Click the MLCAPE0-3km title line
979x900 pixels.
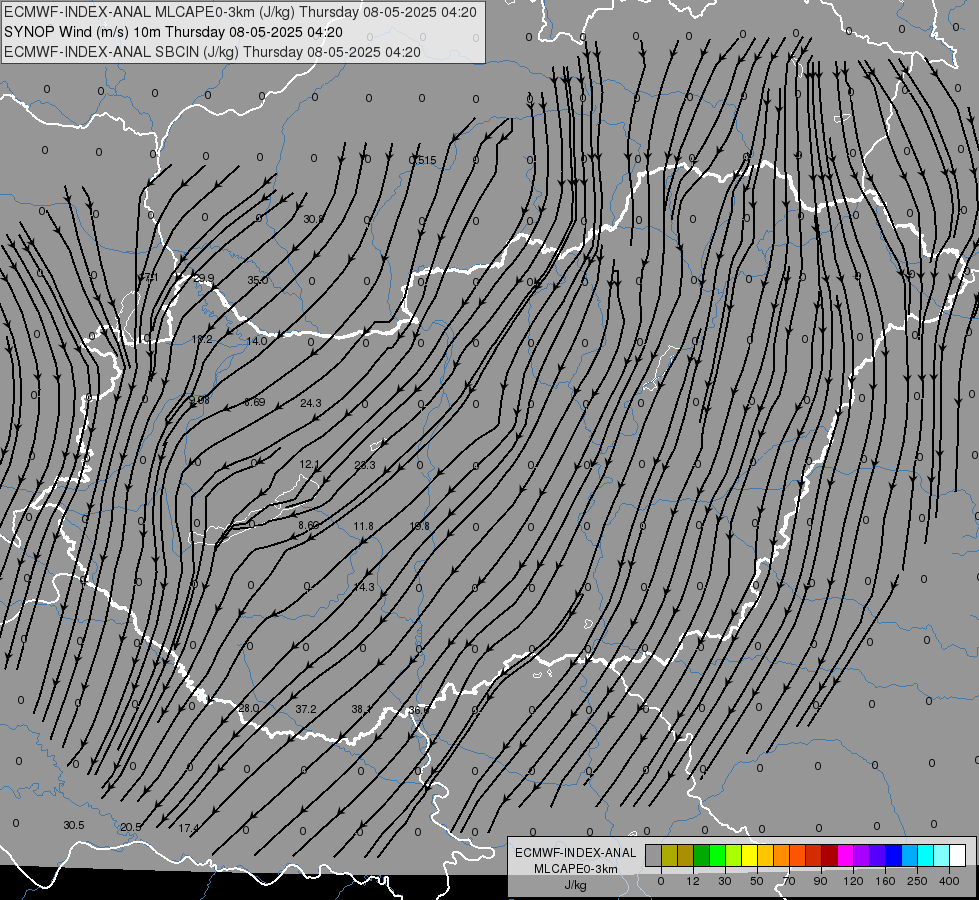(240, 12)
